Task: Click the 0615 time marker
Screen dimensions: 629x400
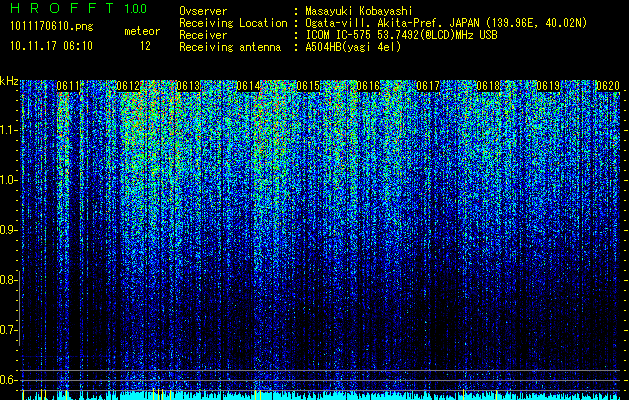Action: point(308,86)
